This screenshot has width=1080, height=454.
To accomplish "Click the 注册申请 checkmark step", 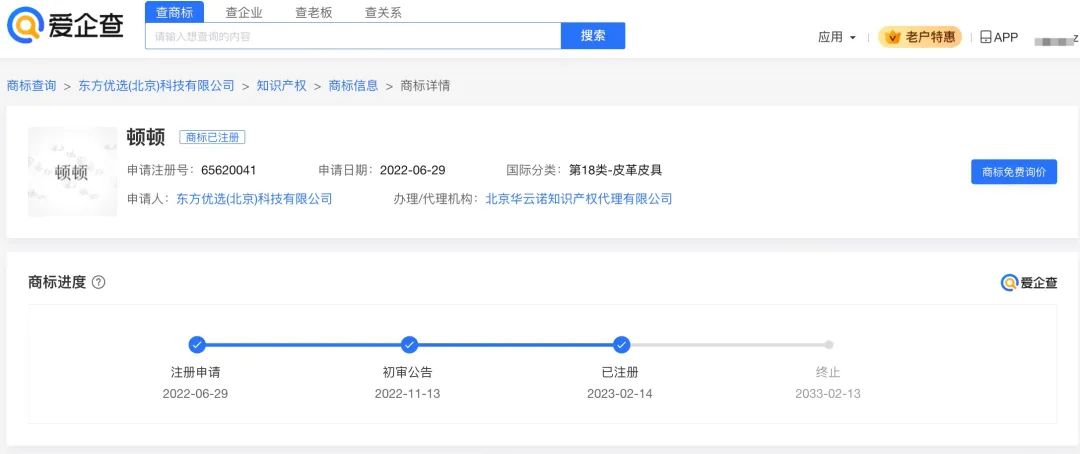I will 197,345.
